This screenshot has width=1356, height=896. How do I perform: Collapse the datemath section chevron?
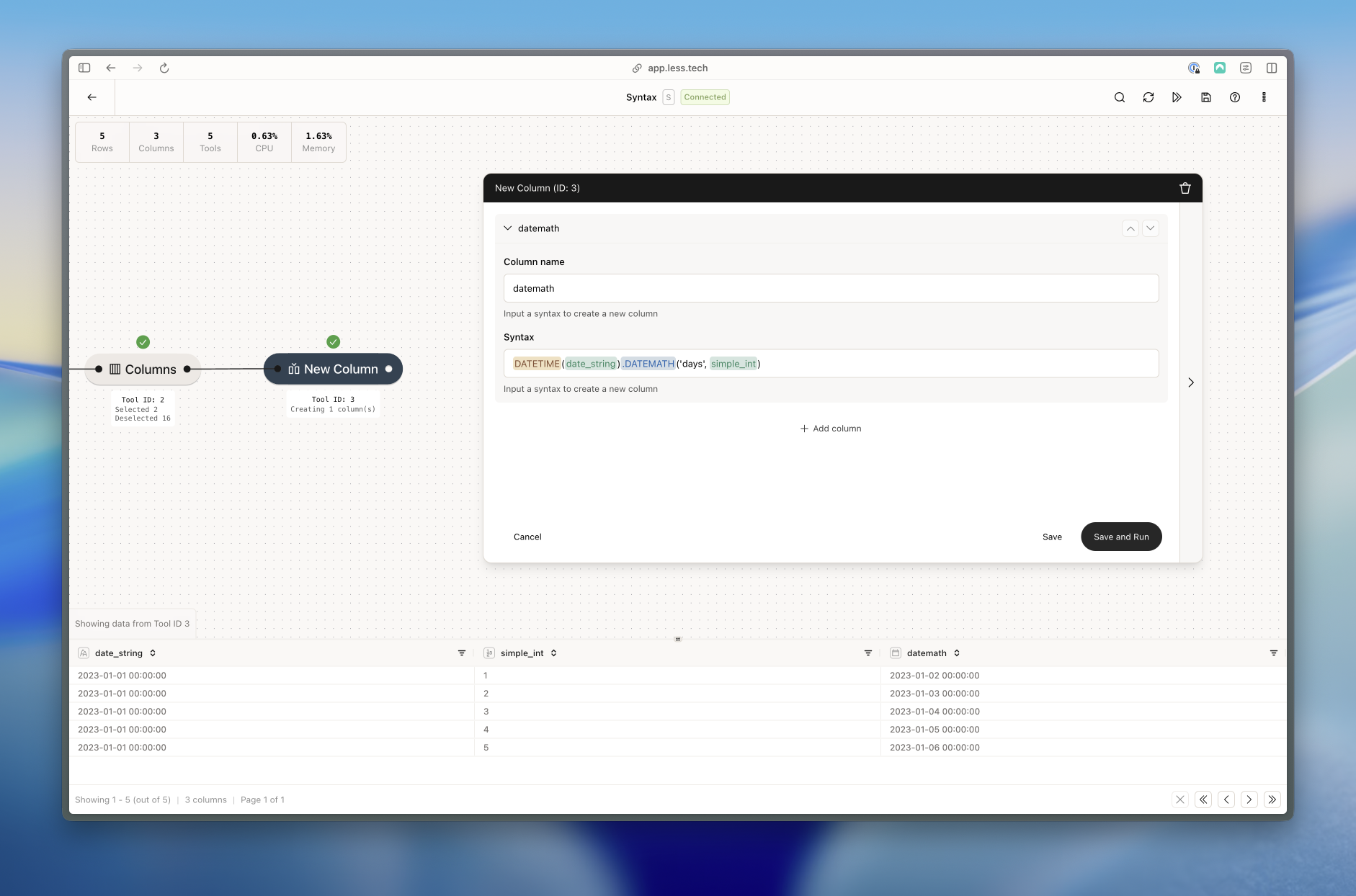tap(507, 228)
